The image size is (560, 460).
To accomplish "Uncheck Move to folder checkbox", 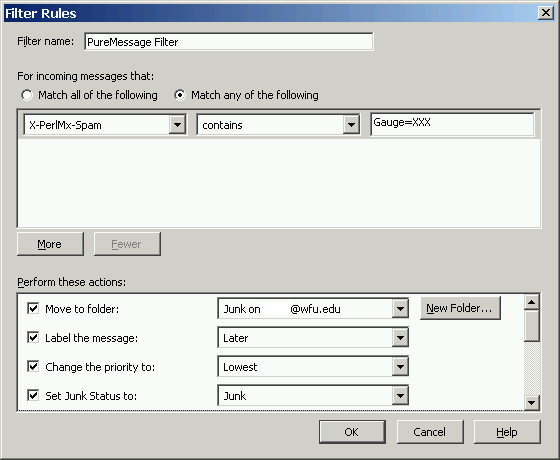I will [33, 308].
